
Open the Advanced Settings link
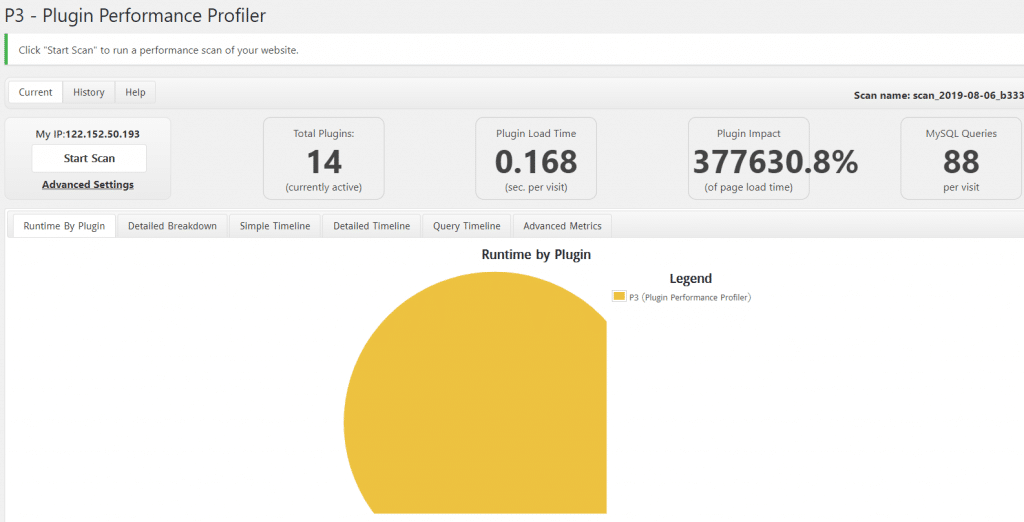click(88, 184)
